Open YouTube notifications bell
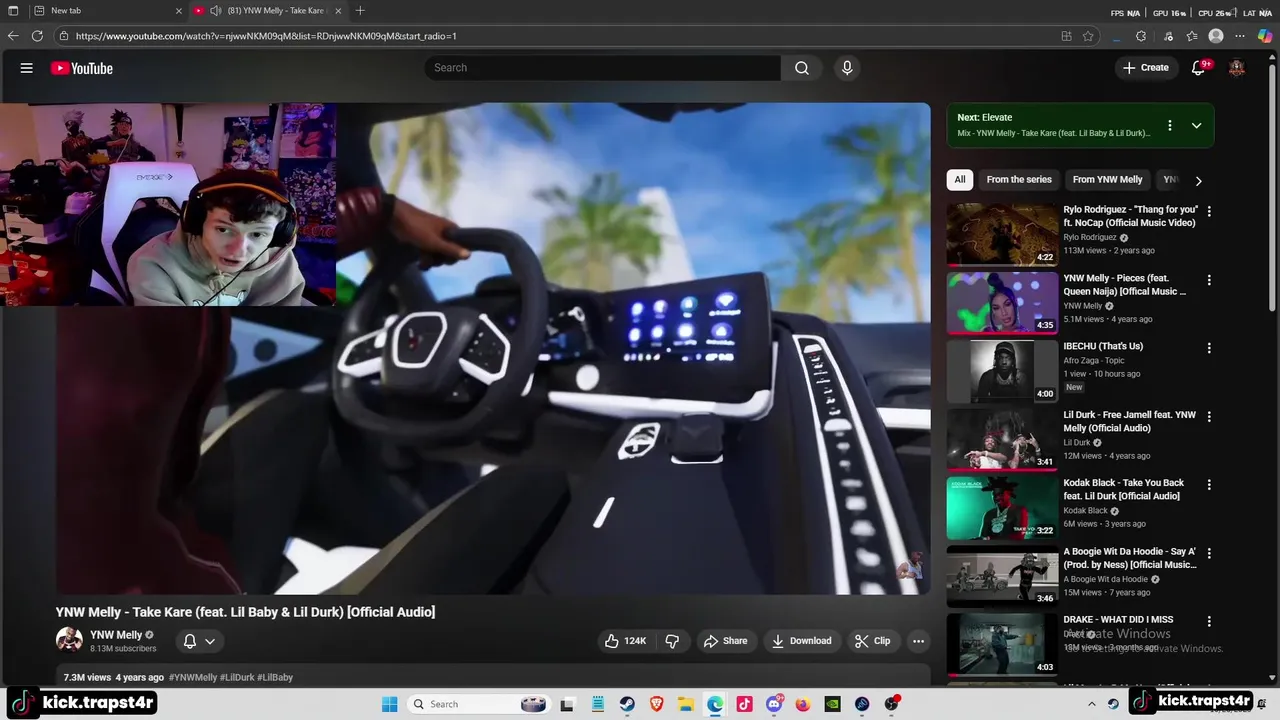 pyautogui.click(x=1198, y=68)
